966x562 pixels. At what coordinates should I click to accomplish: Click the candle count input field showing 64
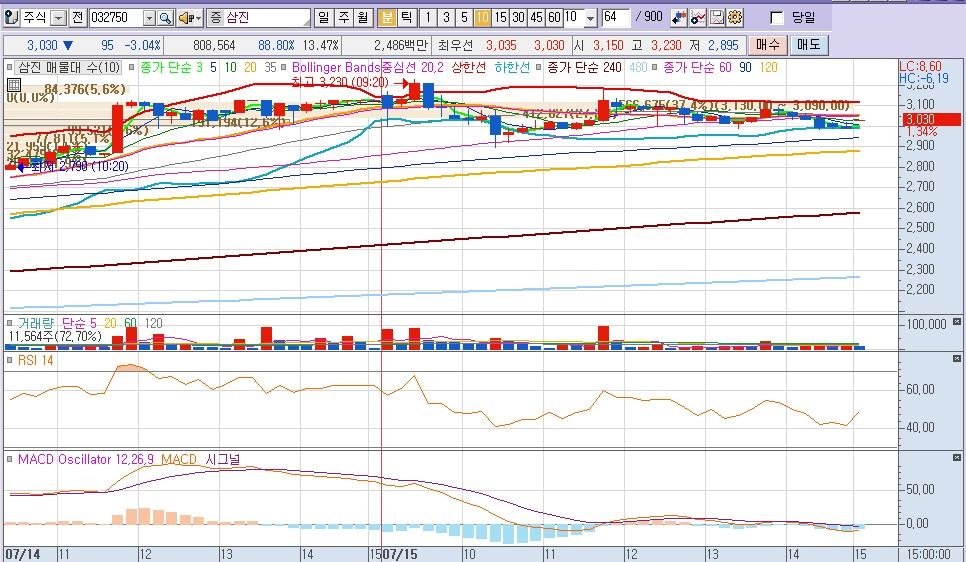tap(616, 18)
